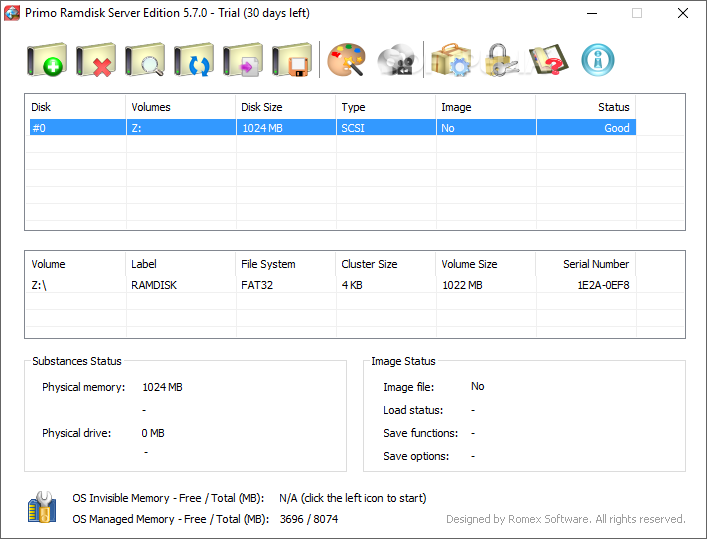Click the File System column header
Image resolution: width=707 pixels, height=539 pixels.
pos(286,264)
